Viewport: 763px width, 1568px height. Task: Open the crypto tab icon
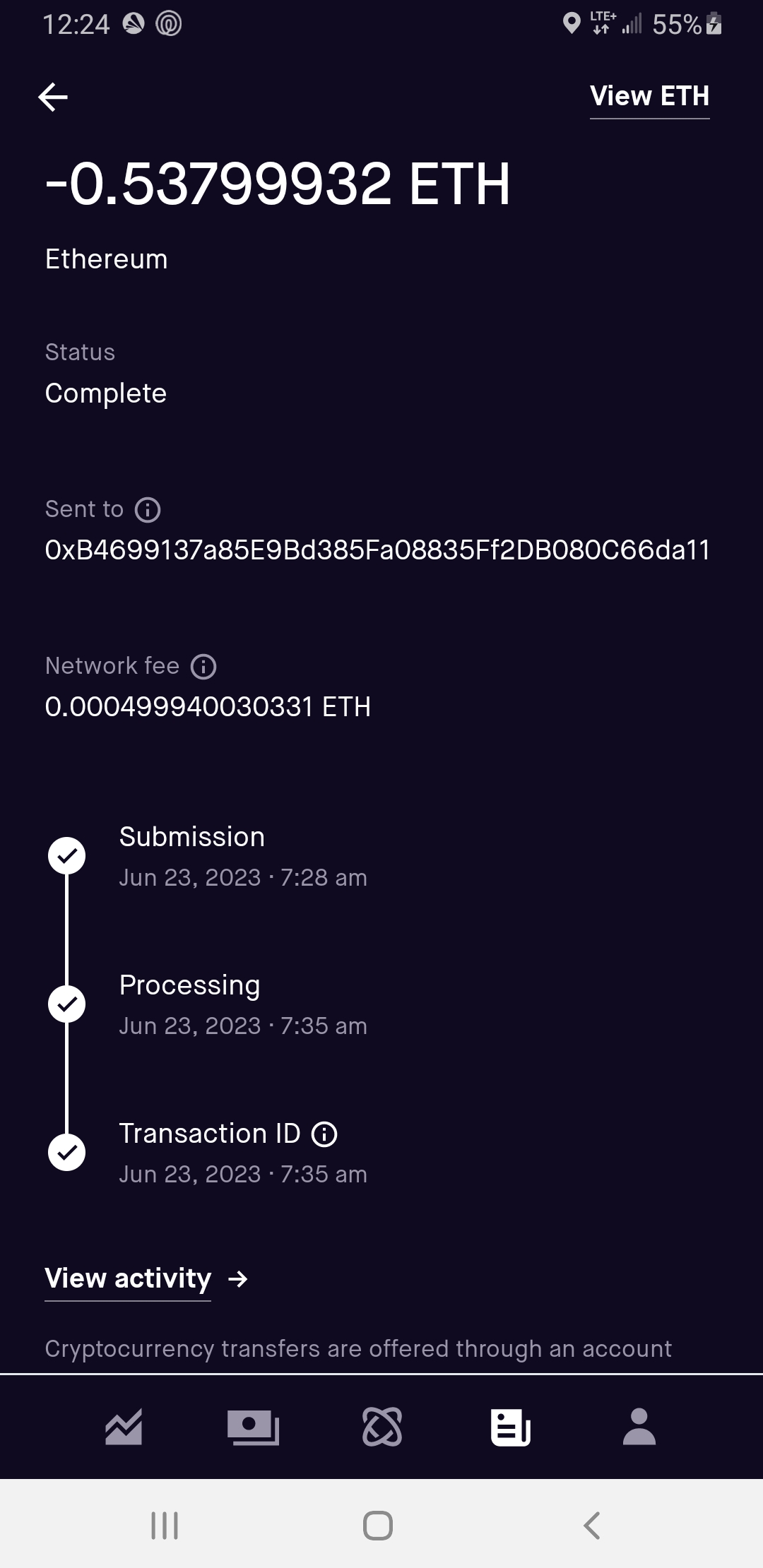[x=382, y=1427]
